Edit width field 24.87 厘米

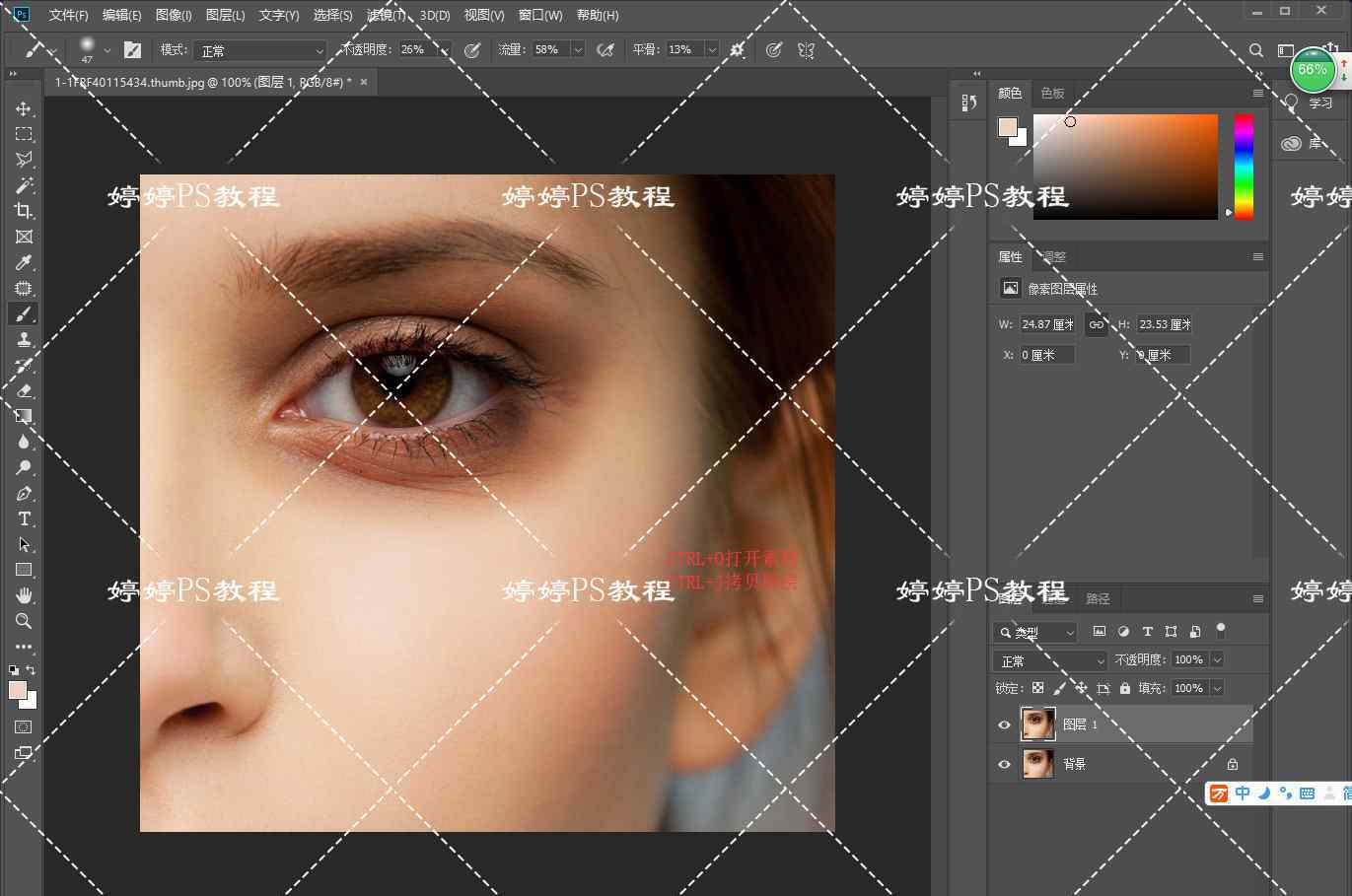click(1048, 324)
